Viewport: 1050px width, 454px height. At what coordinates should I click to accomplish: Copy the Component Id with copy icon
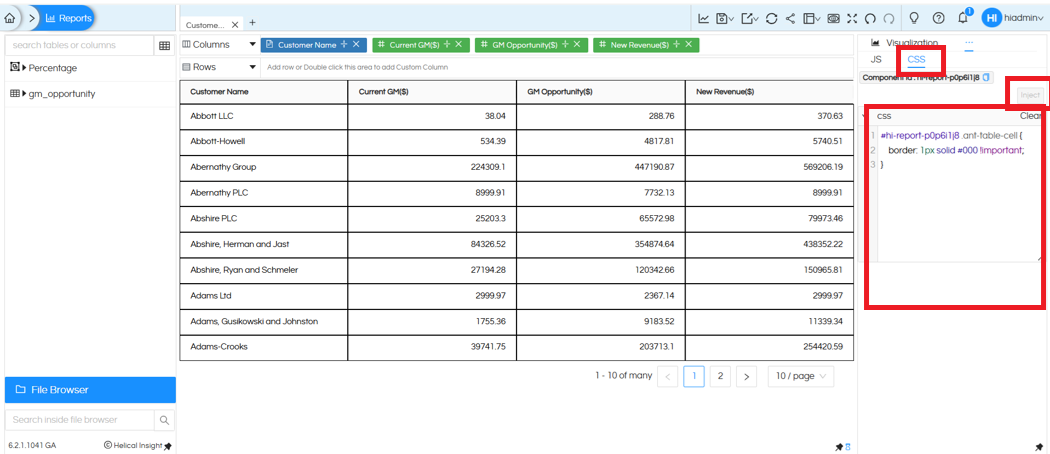pyautogui.click(x=987, y=78)
